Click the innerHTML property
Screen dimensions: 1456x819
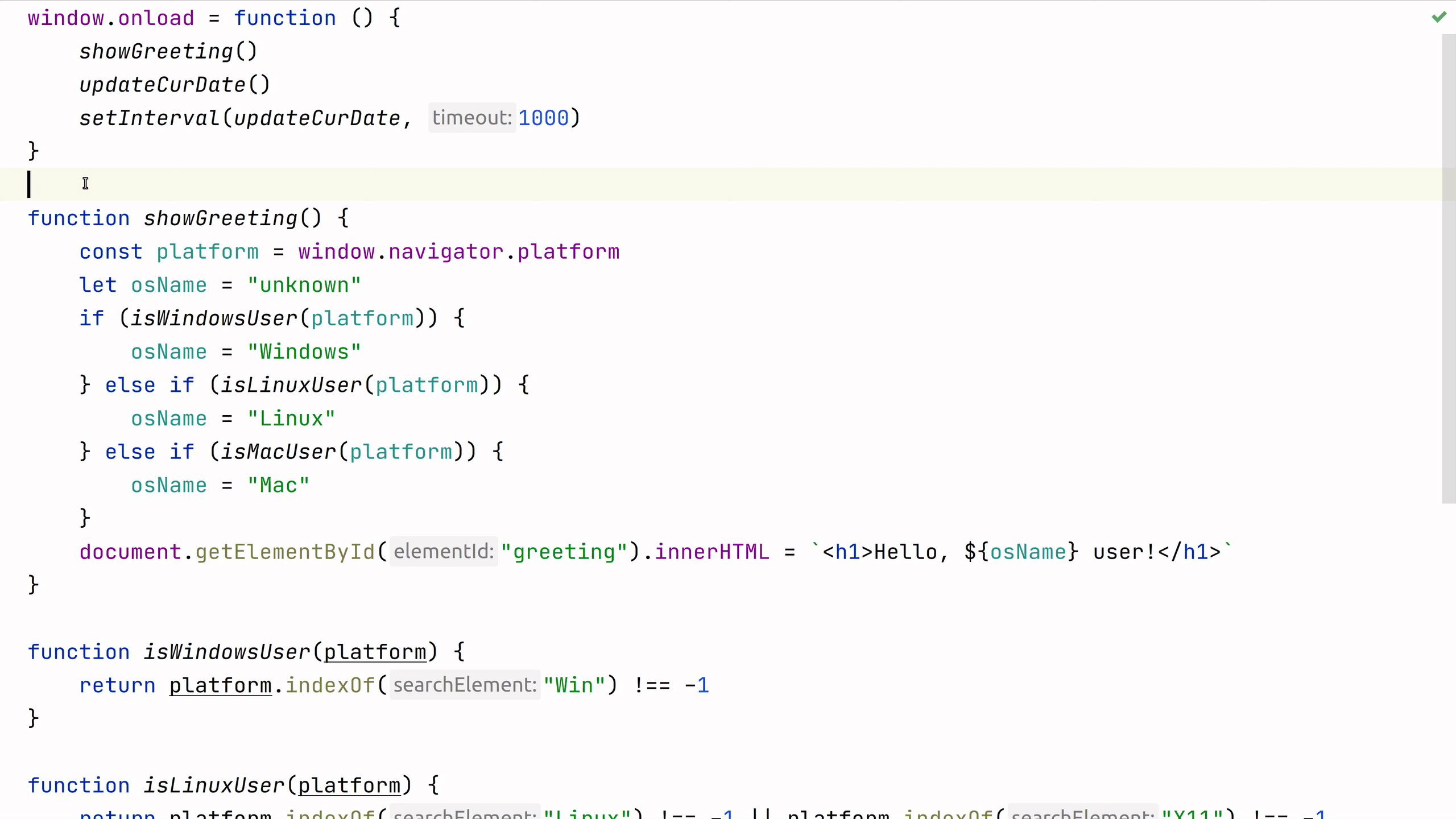click(x=712, y=552)
